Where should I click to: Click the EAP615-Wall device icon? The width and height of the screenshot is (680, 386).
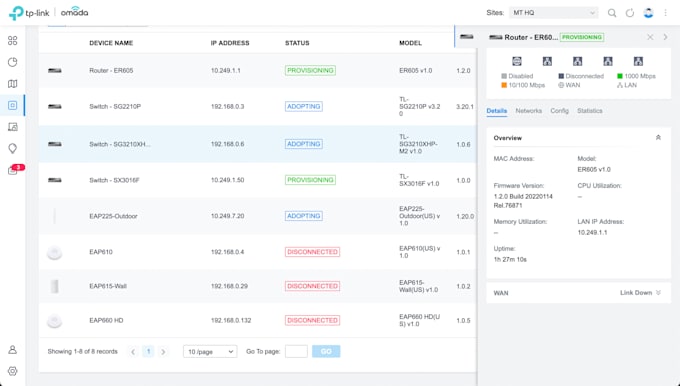[55, 286]
